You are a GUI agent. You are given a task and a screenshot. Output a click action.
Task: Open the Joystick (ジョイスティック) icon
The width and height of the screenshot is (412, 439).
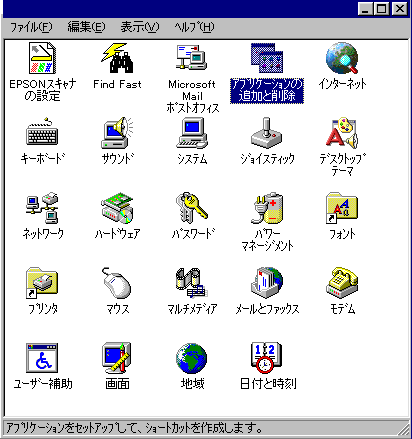267,133
